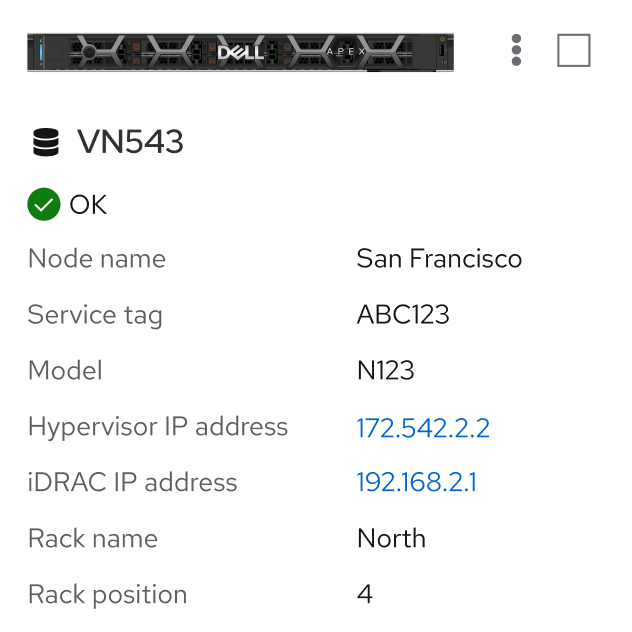Click the Rack position label

107,595
